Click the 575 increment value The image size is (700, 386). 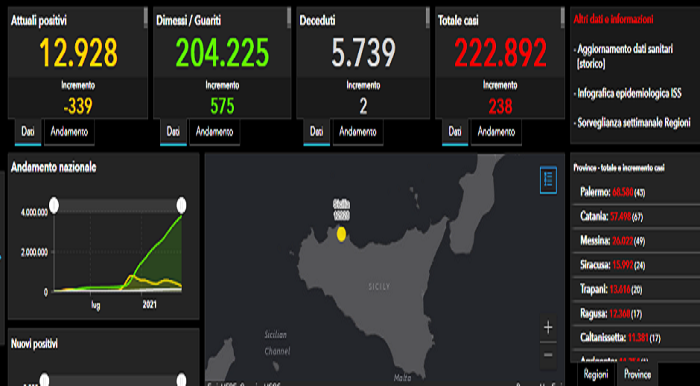click(x=222, y=107)
